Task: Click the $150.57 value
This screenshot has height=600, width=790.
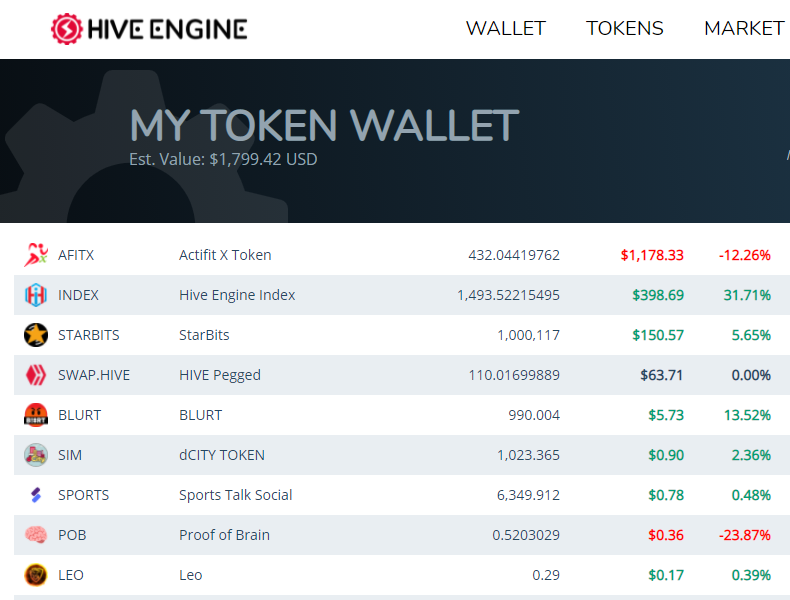Action: click(658, 335)
